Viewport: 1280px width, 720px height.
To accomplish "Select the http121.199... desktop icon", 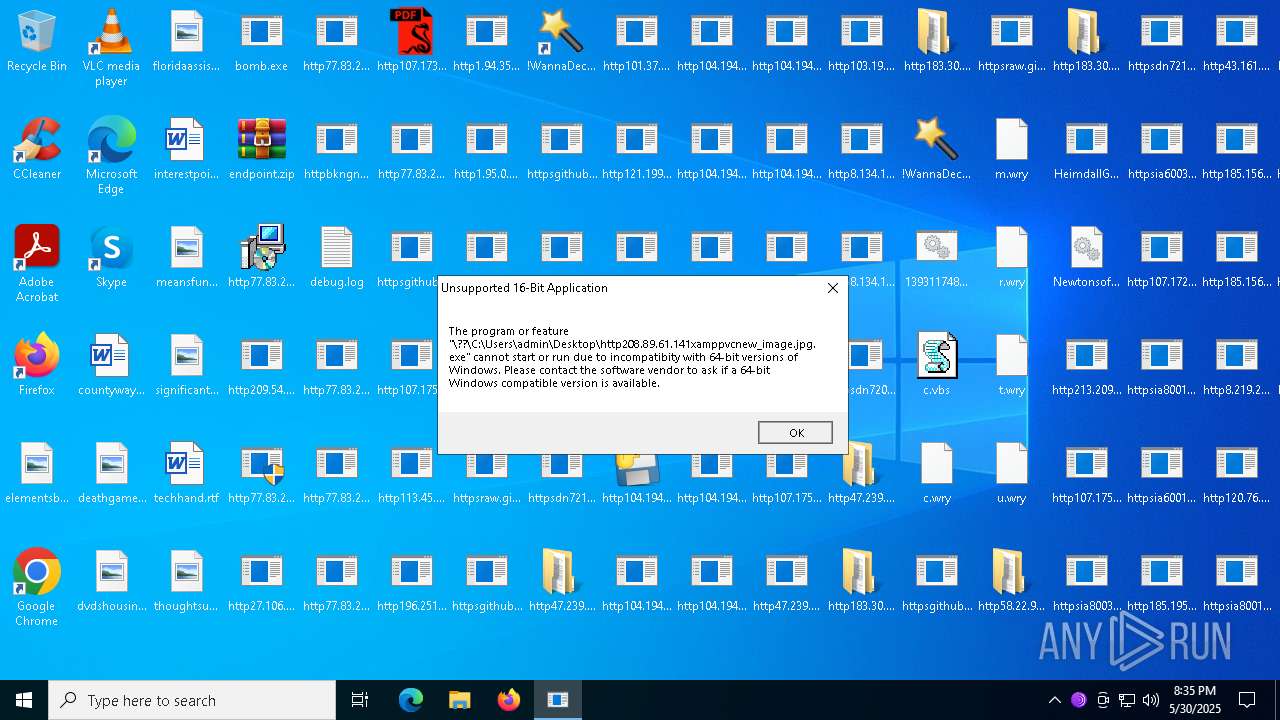I will pyautogui.click(x=636, y=149).
